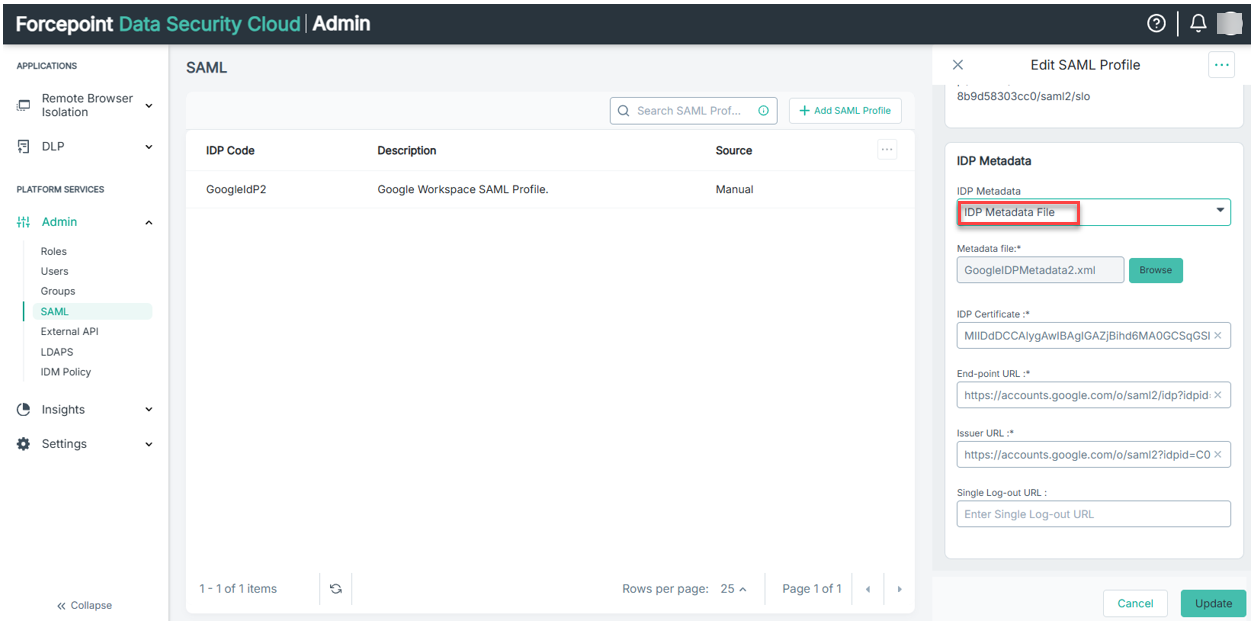The height and width of the screenshot is (637, 1260).
Task: Clear the End-point URL field
Action: click(x=1217, y=396)
